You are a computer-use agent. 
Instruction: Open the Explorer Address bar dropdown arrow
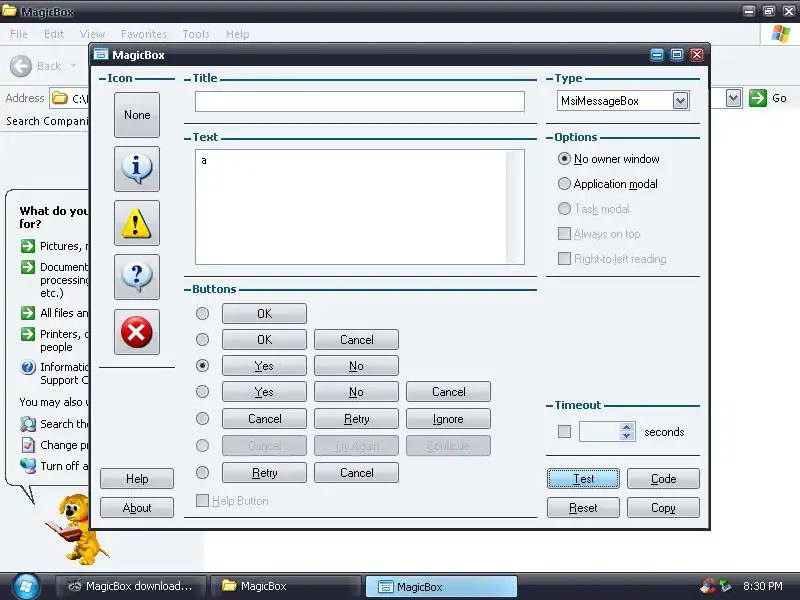click(x=733, y=97)
